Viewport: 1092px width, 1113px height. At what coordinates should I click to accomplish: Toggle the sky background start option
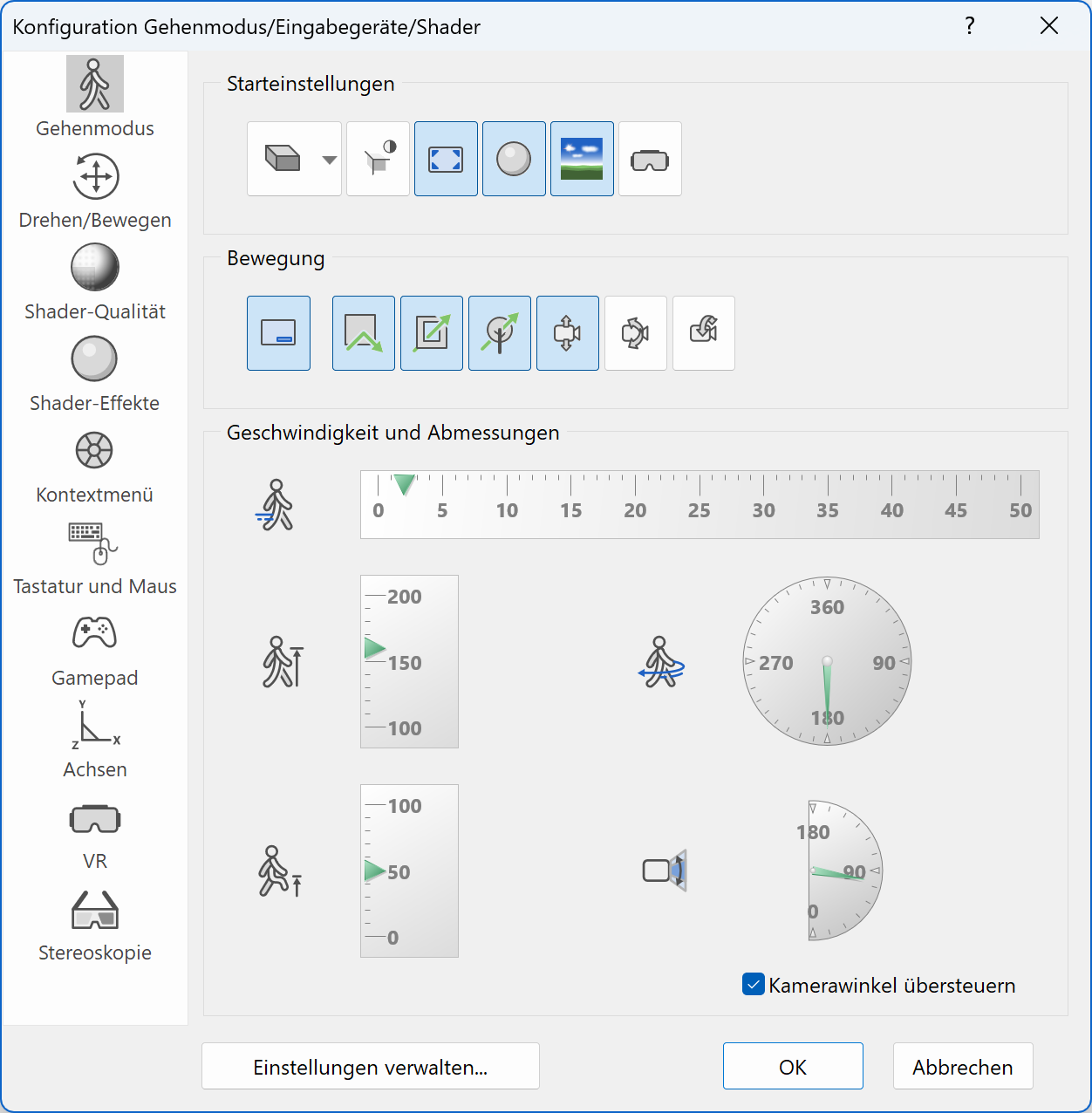click(x=582, y=160)
